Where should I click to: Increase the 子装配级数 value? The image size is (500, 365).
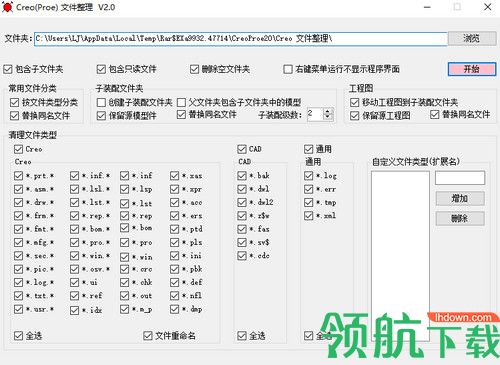tap(328, 111)
